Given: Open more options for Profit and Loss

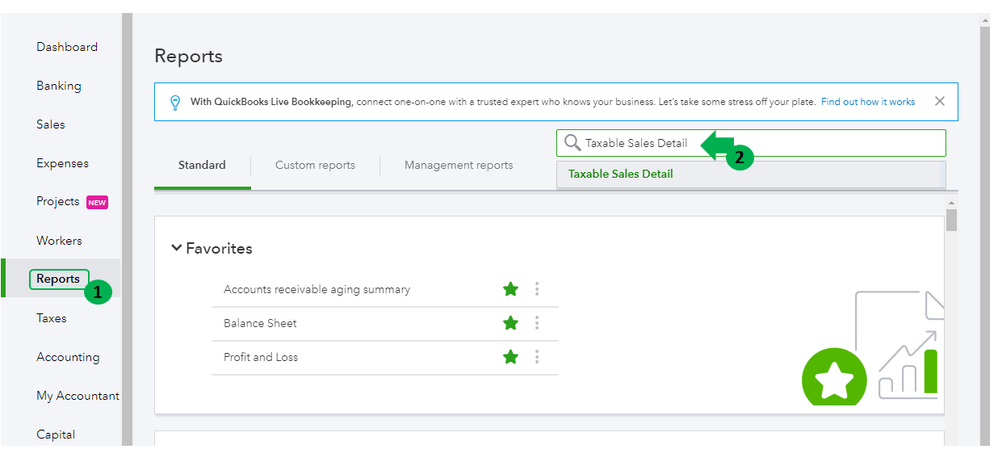Looking at the screenshot, I should [537, 357].
